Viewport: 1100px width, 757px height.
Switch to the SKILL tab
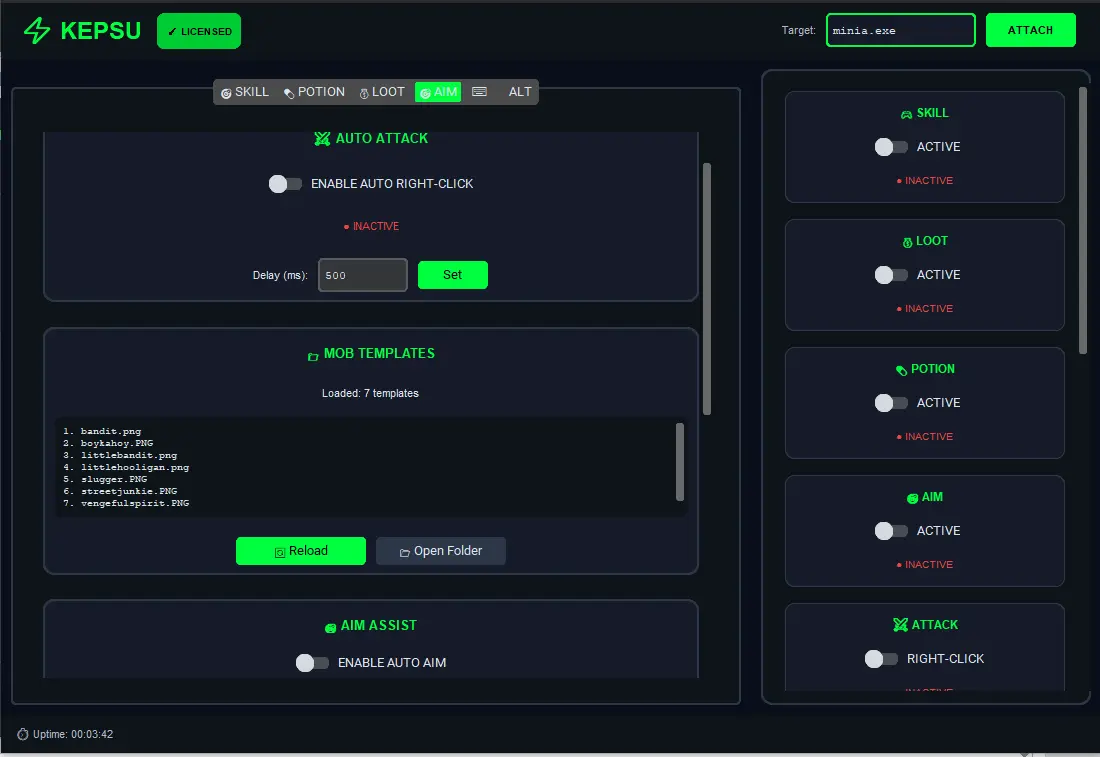pyautogui.click(x=245, y=92)
